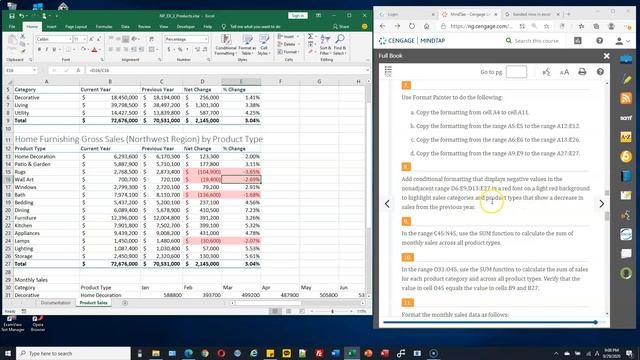Screen dimensions: 640x360
Task: Switch to Page Break Preview in the status bar
Action: [x=302, y=311]
